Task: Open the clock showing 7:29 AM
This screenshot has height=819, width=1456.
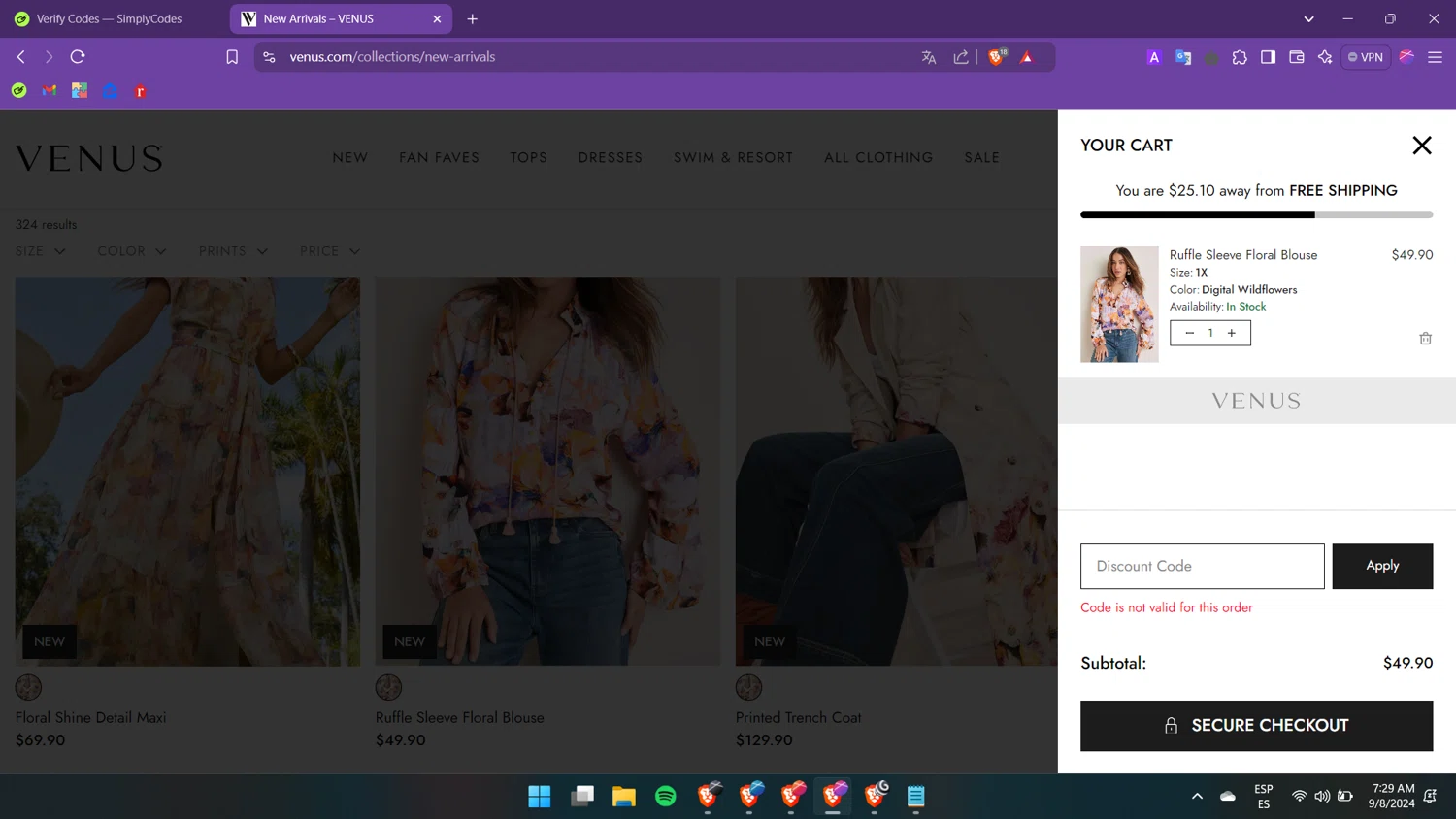Action: (x=1391, y=796)
